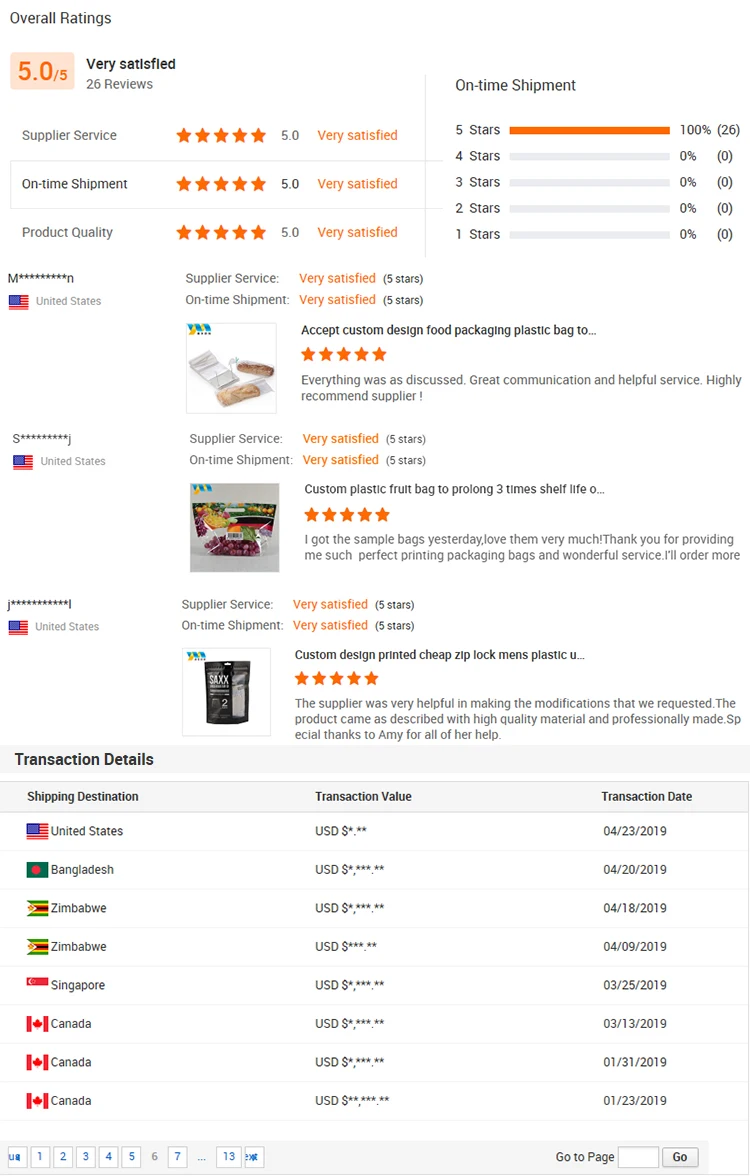Click the 5 Stars orange progress bar
The image size is (750, 1176).
click(589, 130)
